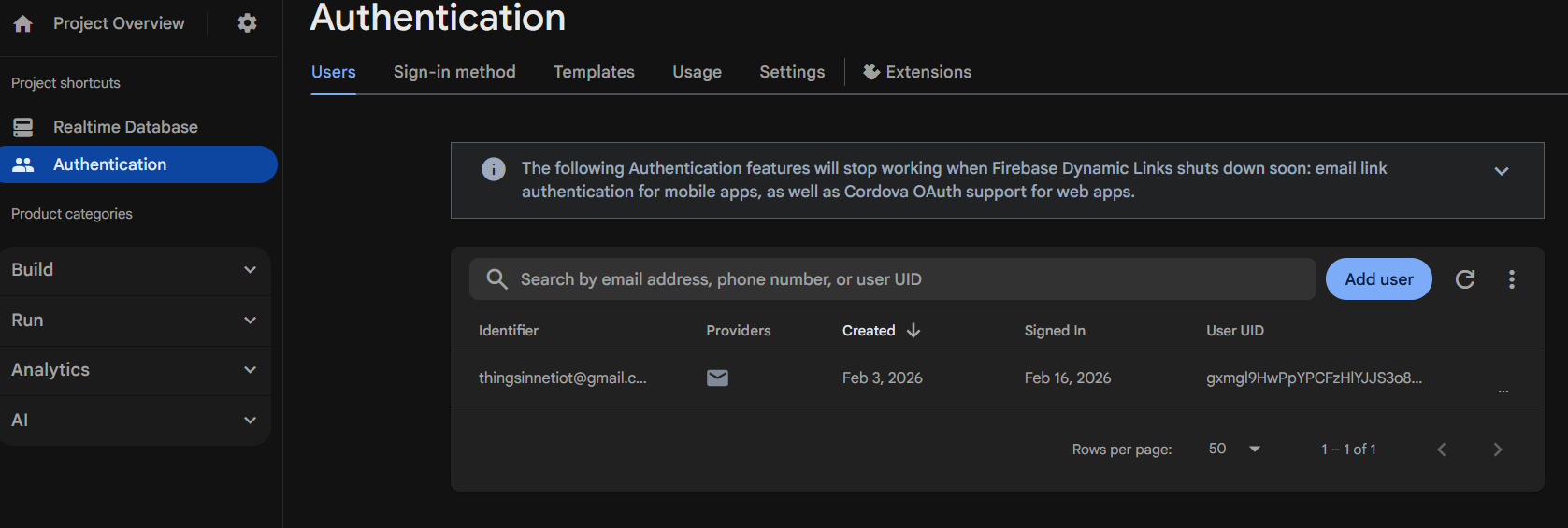Click the User UID column header
Screen dimensions: 1568x528
pyautogui.click(x=1235, y=331)
